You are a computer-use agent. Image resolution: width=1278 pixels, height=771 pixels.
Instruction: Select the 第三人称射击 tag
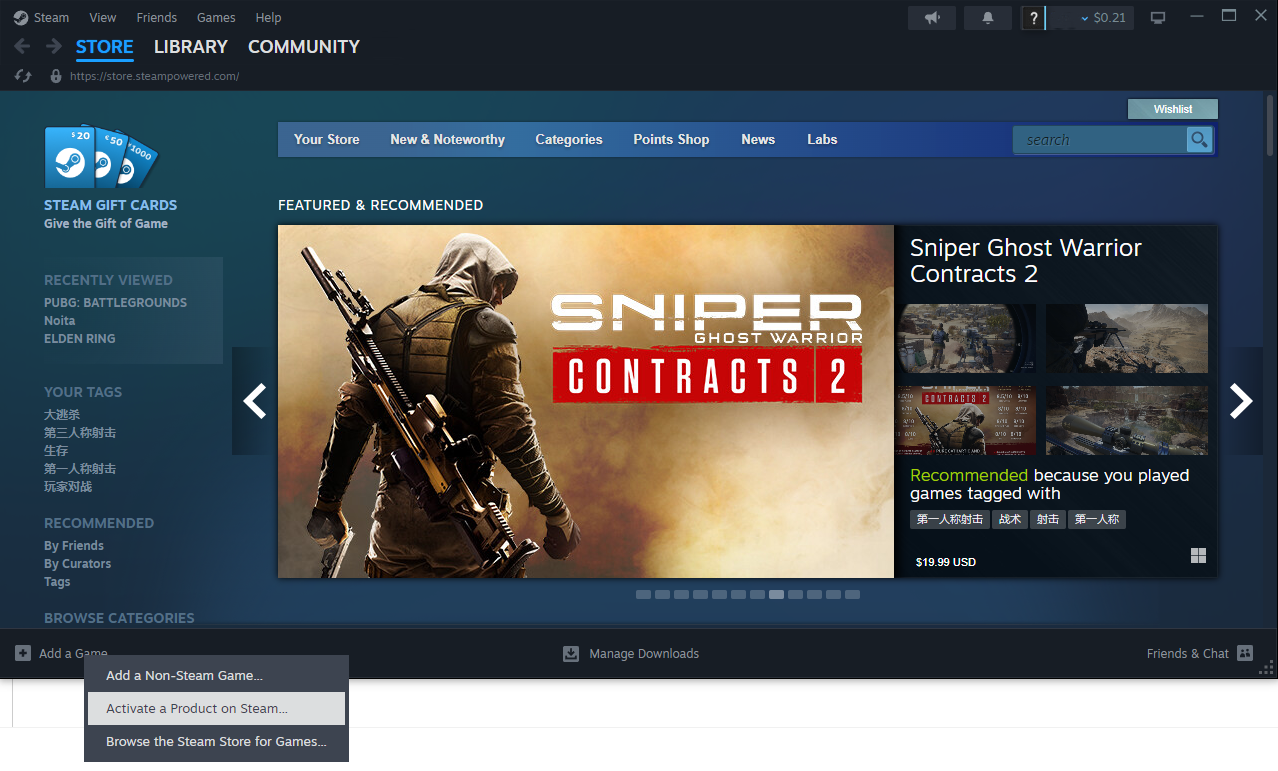(x=80, y=433)
